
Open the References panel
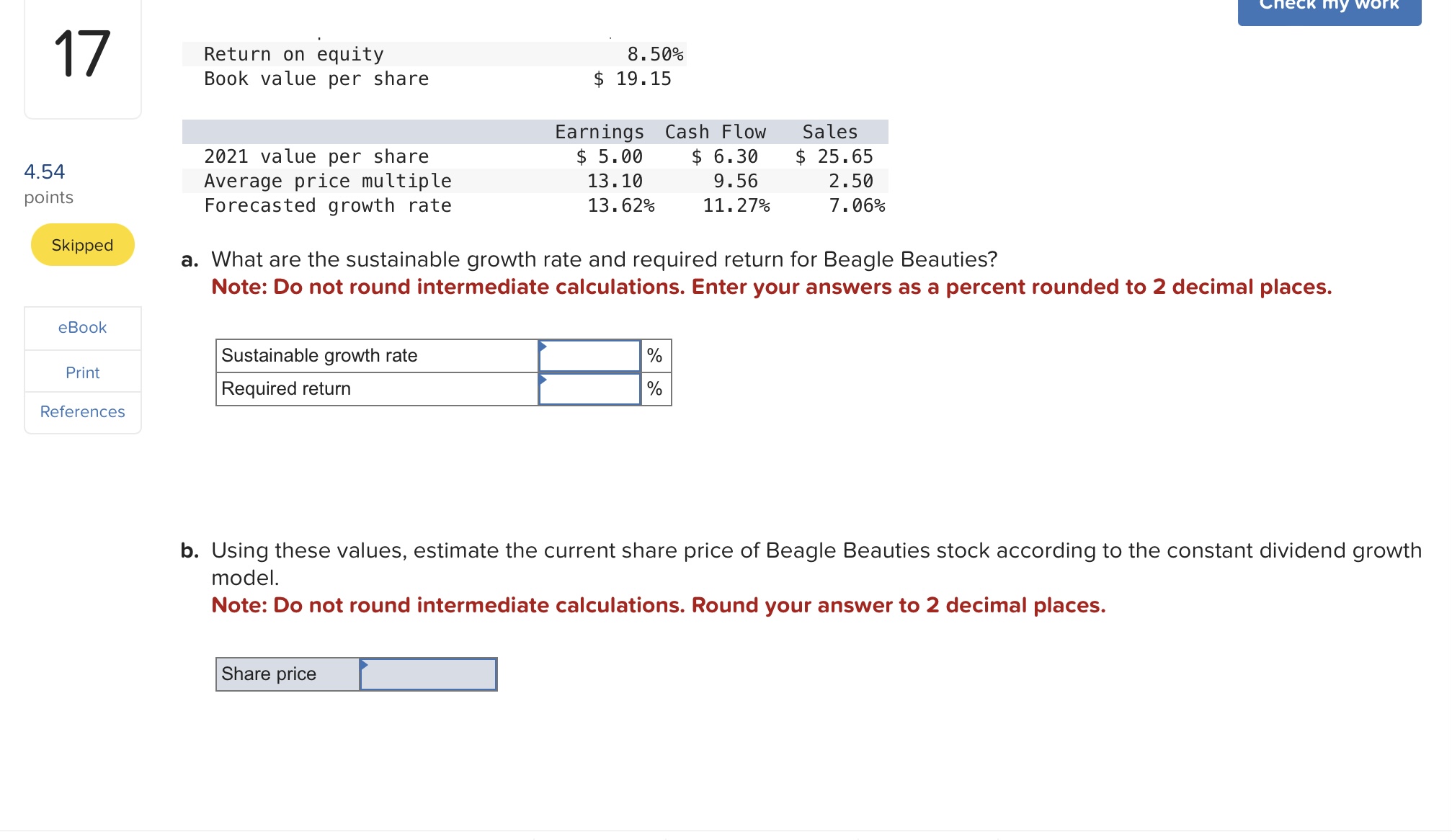[82, 411]
